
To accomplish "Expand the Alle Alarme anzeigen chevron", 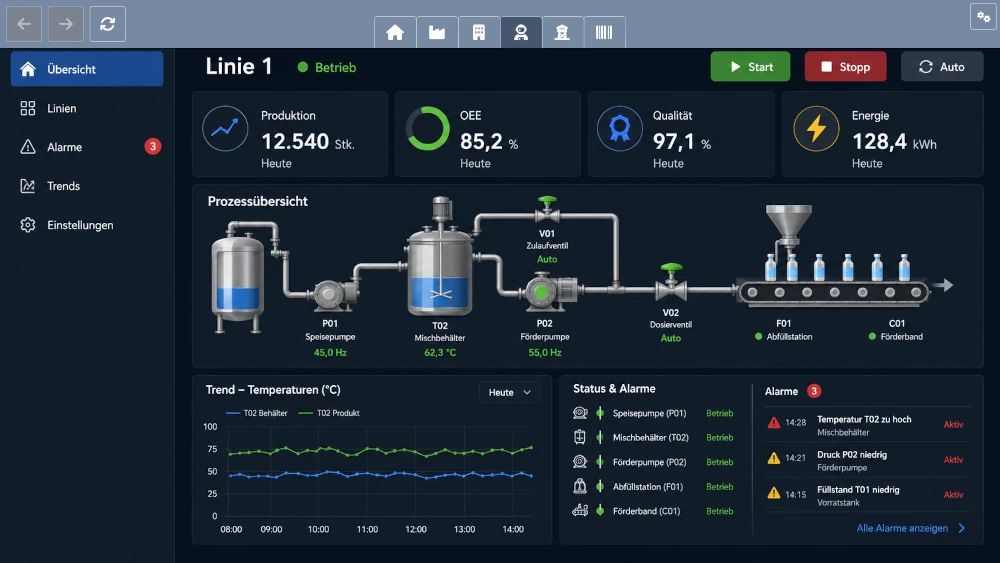I will click(x=962, y=528).
